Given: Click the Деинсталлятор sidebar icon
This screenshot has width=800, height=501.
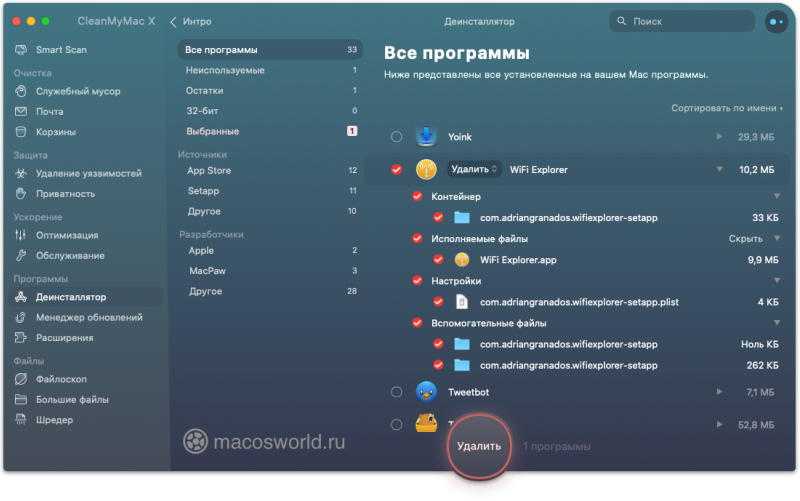Looking at the screenshot, I should pyautogui.click(x=21, y=297).
